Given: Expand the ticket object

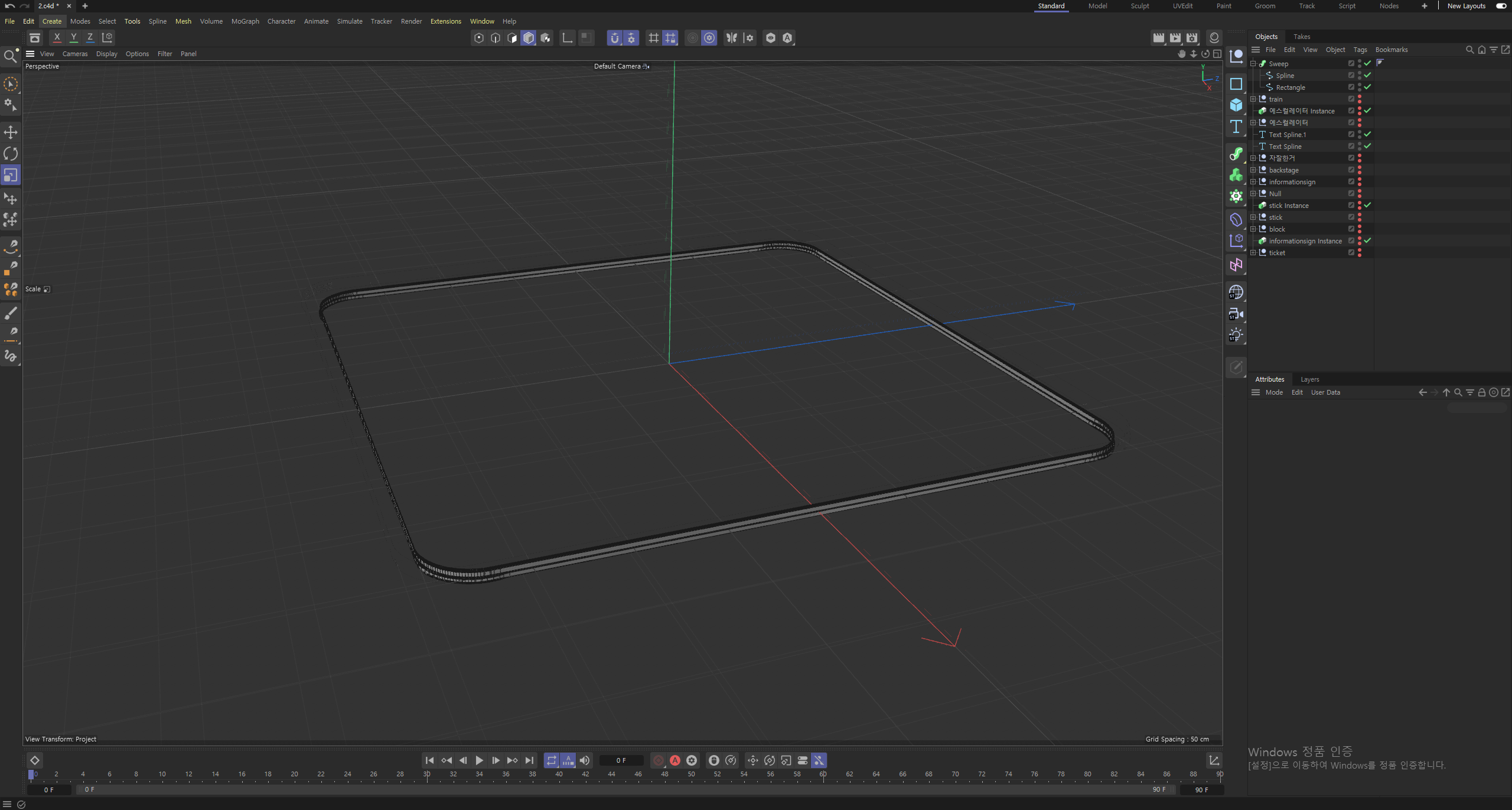Looking at the screenshot, I should pyautogui.click(x=1253, y=252).
